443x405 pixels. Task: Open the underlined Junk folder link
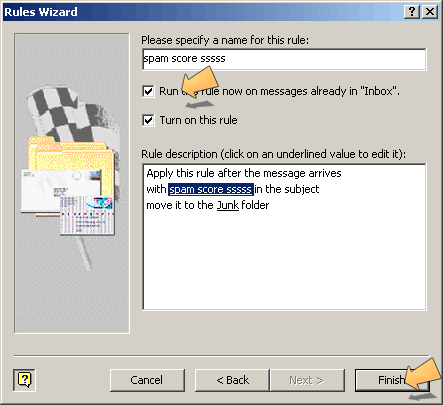point(228,205)
